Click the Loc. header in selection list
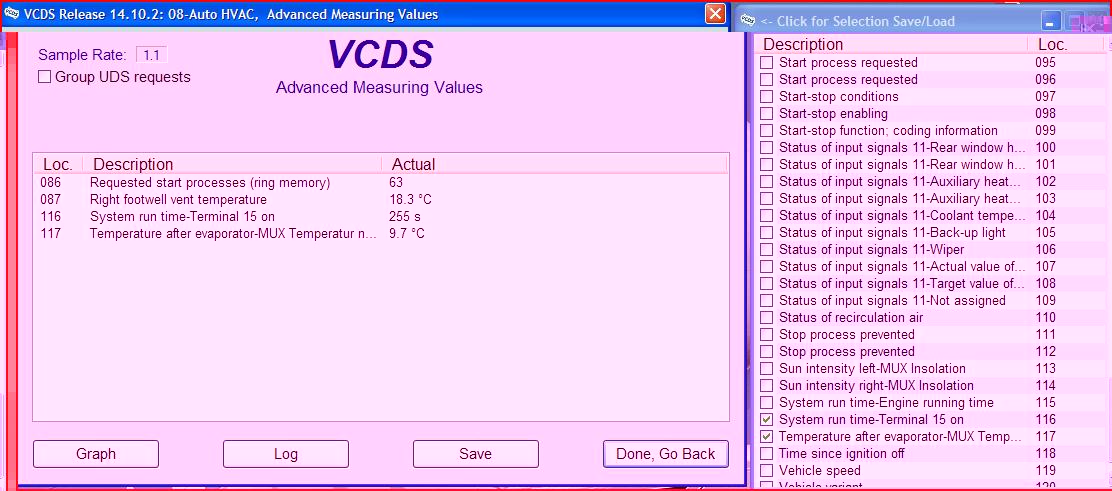Screen dimensions: 1112x491 tap(1053, 44)
